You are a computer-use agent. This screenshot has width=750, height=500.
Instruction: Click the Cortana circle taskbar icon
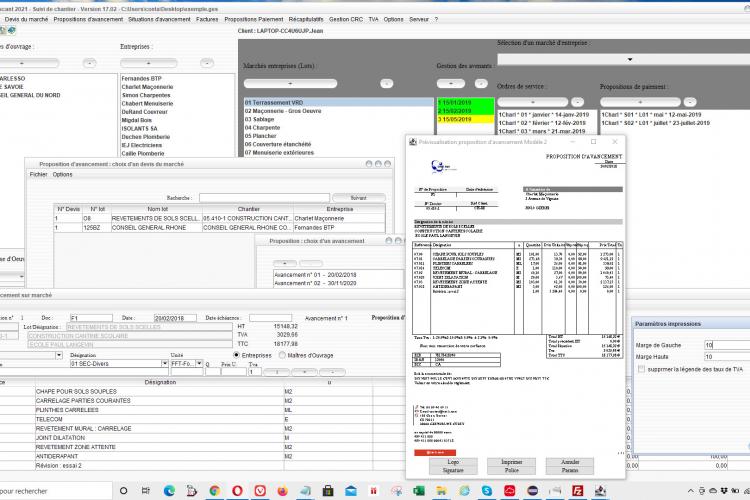pos(123,490)
